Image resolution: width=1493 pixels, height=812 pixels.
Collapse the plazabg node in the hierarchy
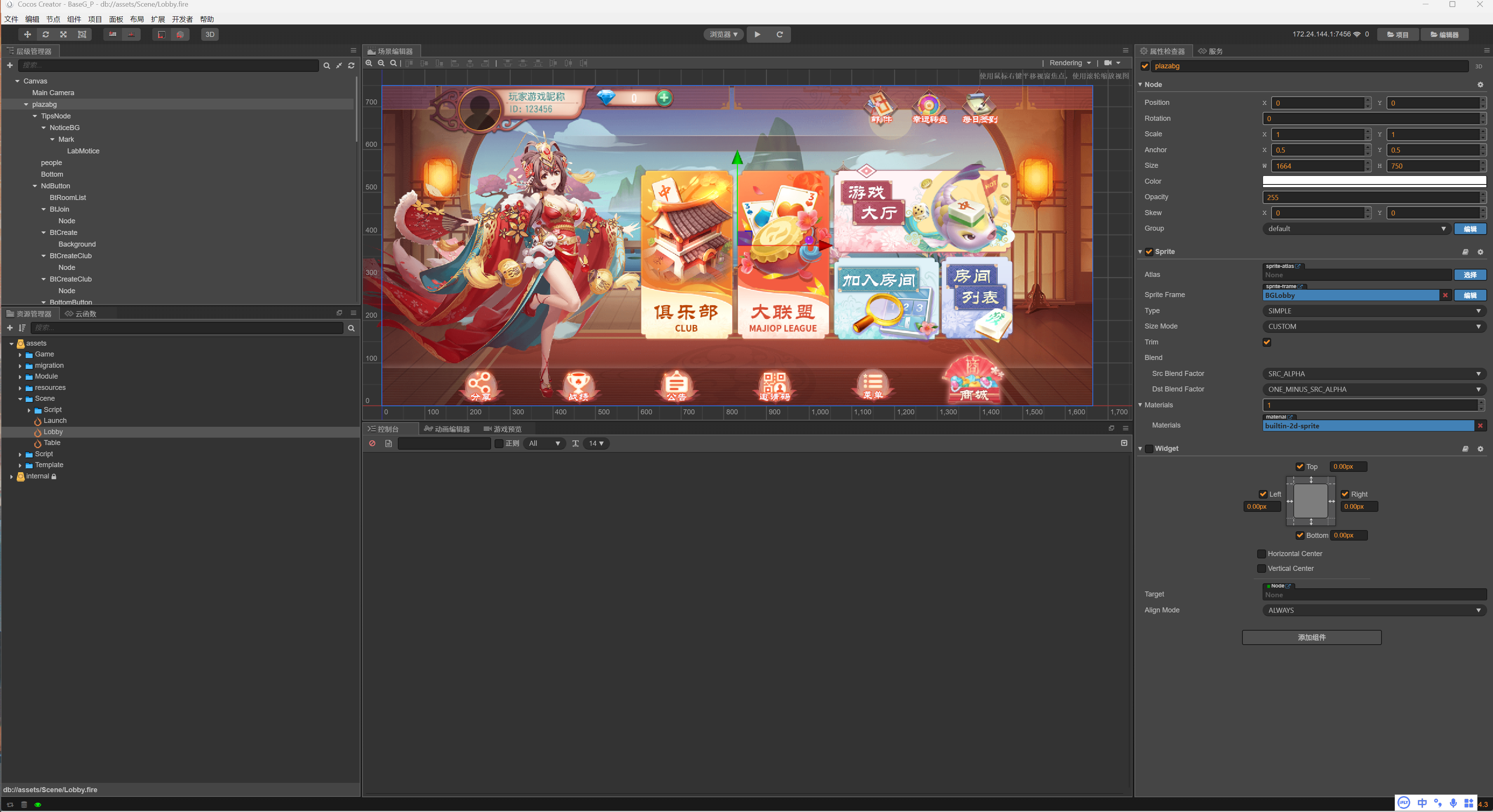(x=26, y=104)
